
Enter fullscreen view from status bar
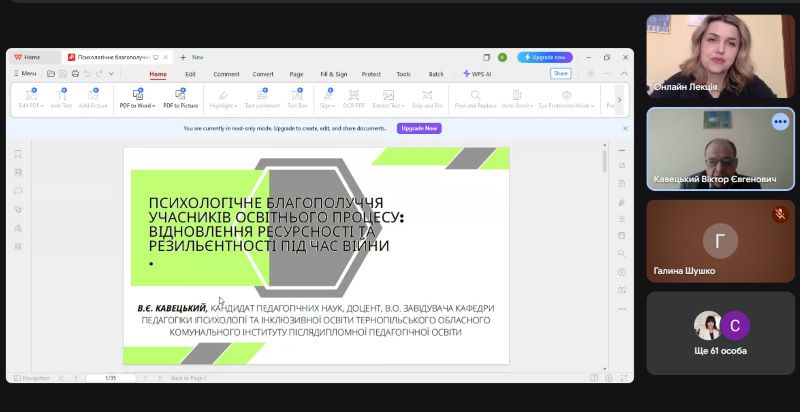(x=623, y=378)
